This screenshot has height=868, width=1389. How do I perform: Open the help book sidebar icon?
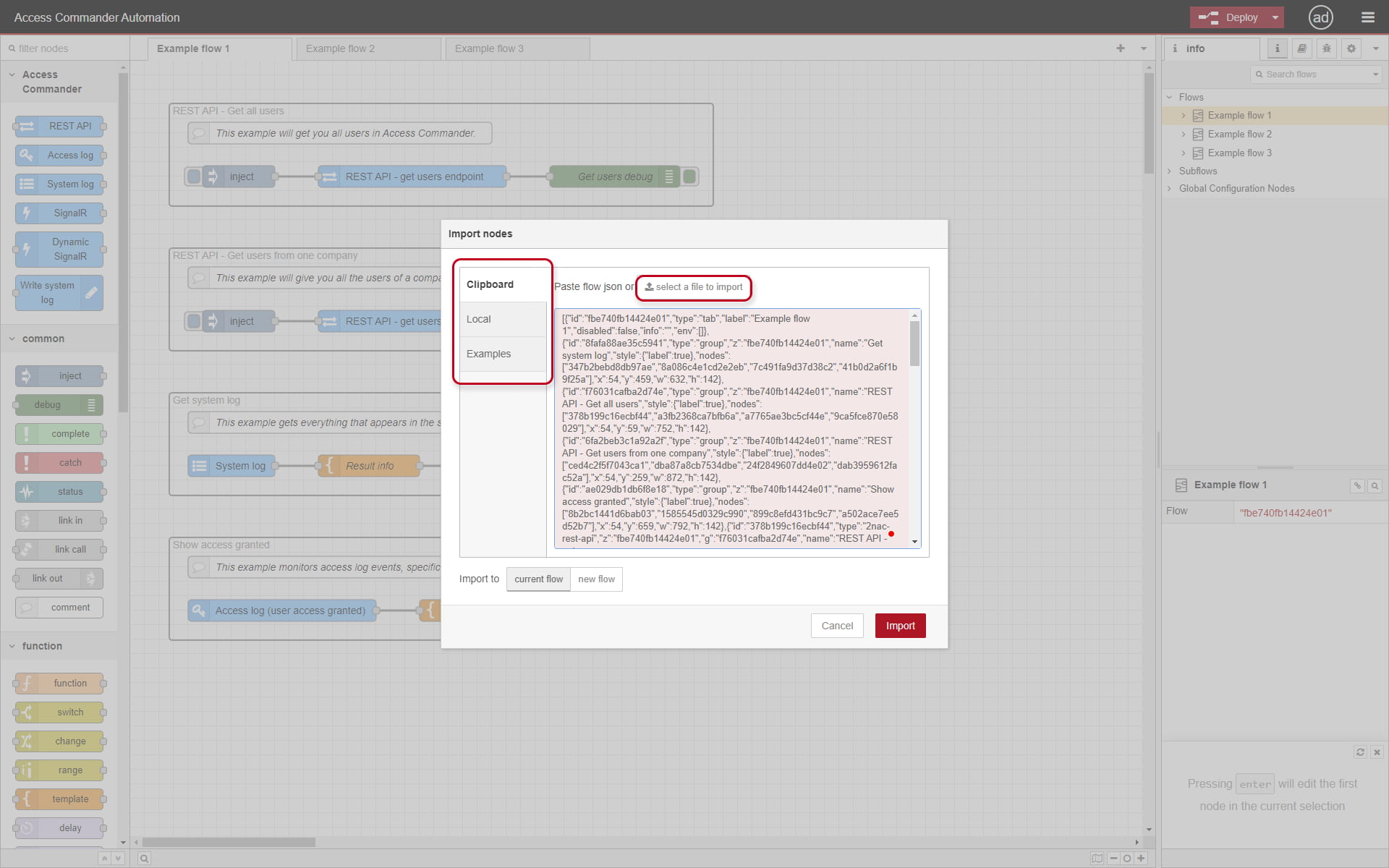(x=1301, y=48)
